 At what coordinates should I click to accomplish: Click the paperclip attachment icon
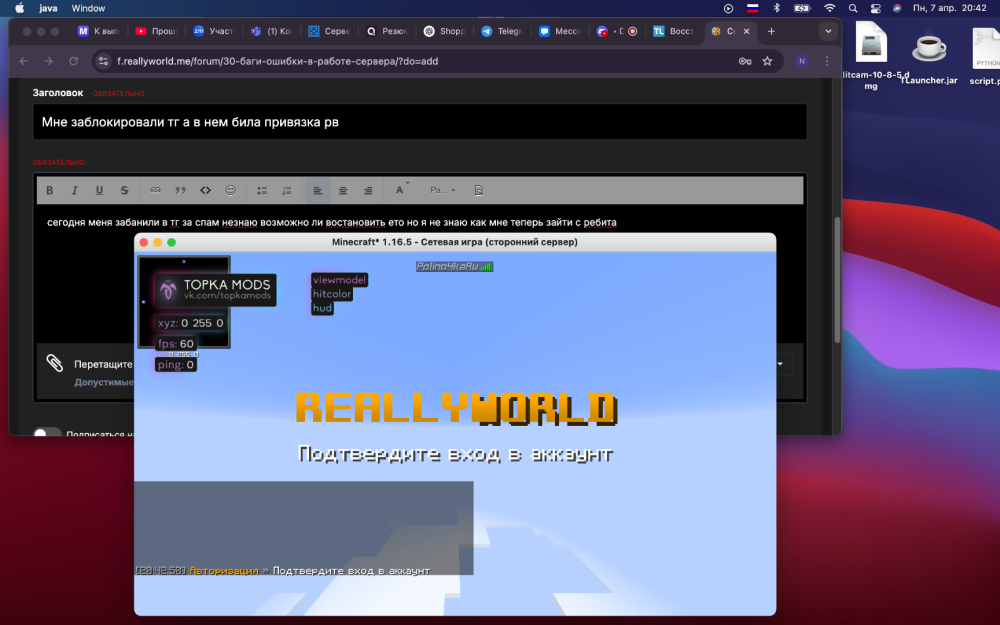(x=55, y=363)
